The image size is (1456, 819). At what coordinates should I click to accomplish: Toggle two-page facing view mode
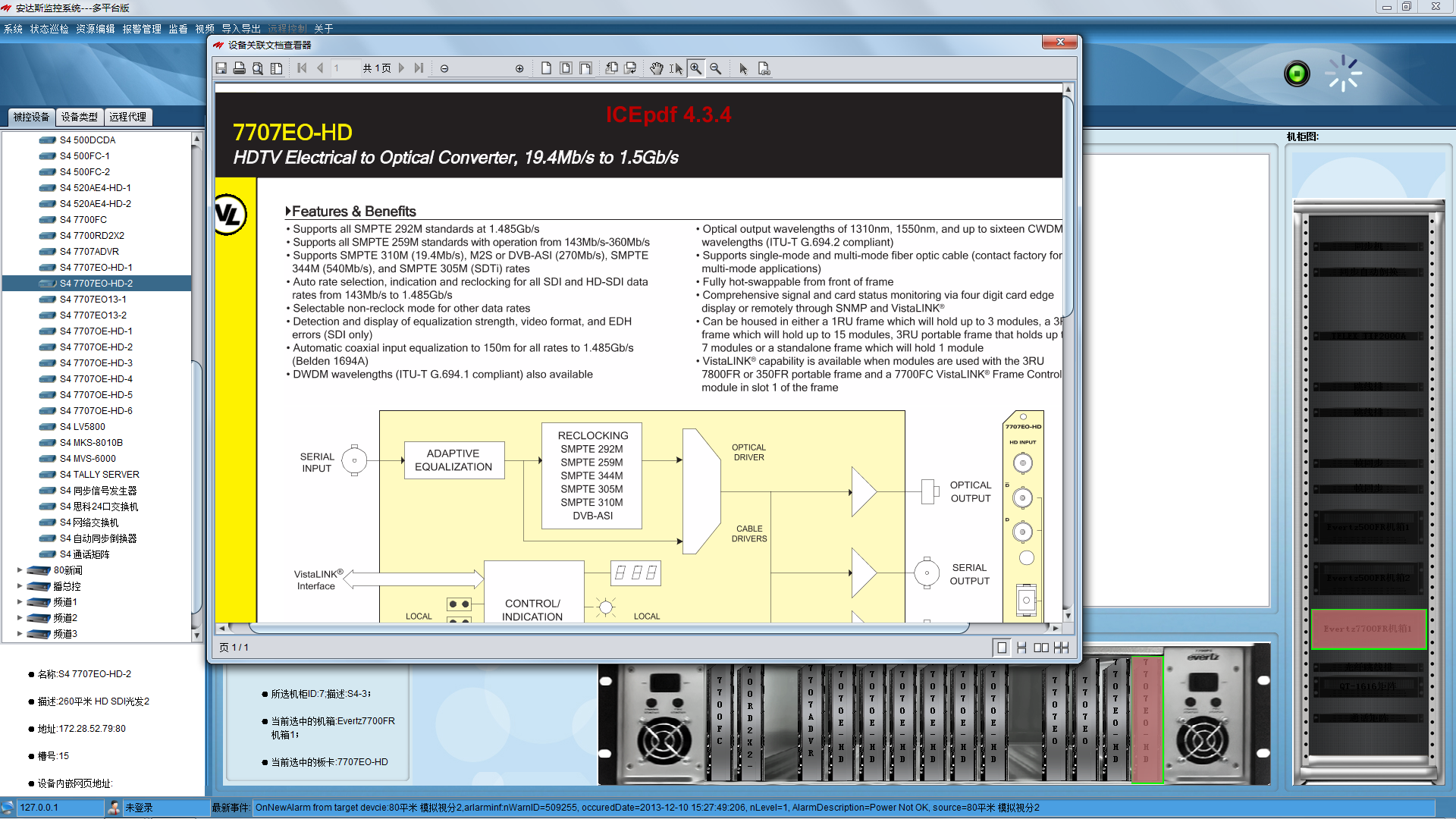tap(1041, 647)
